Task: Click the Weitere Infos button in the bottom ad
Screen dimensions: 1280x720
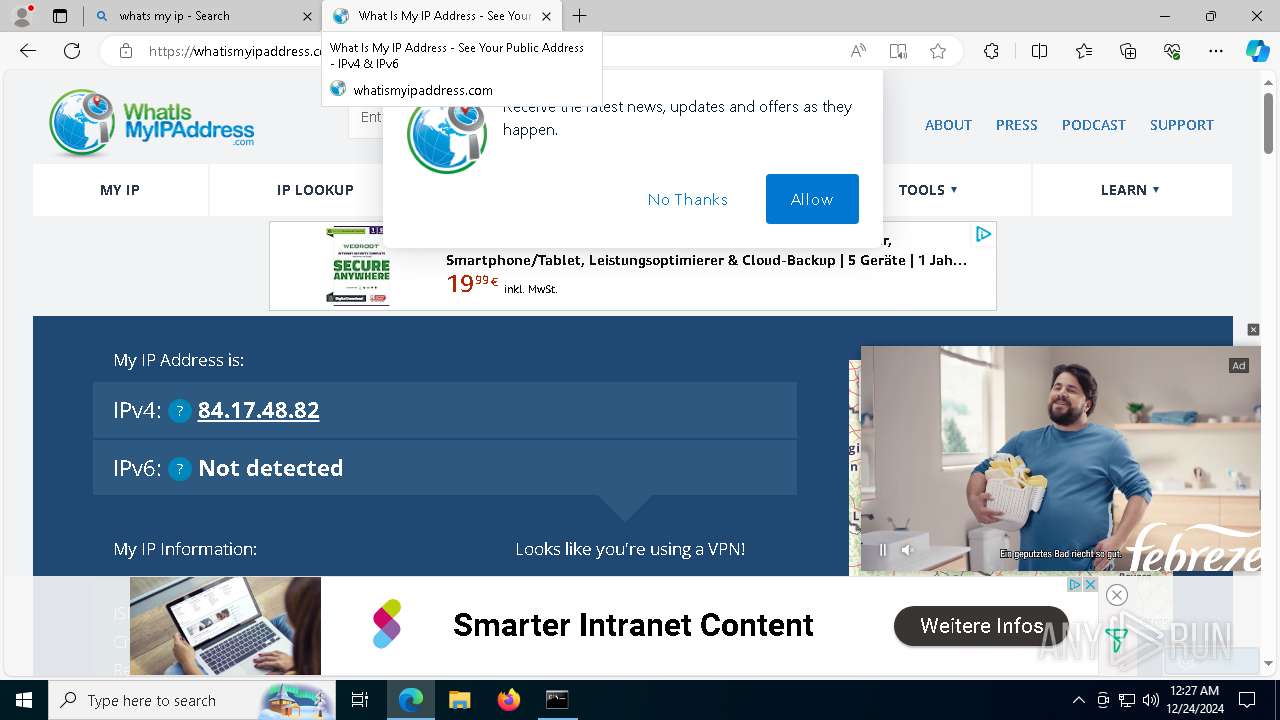Action: [x=982, y=626]
